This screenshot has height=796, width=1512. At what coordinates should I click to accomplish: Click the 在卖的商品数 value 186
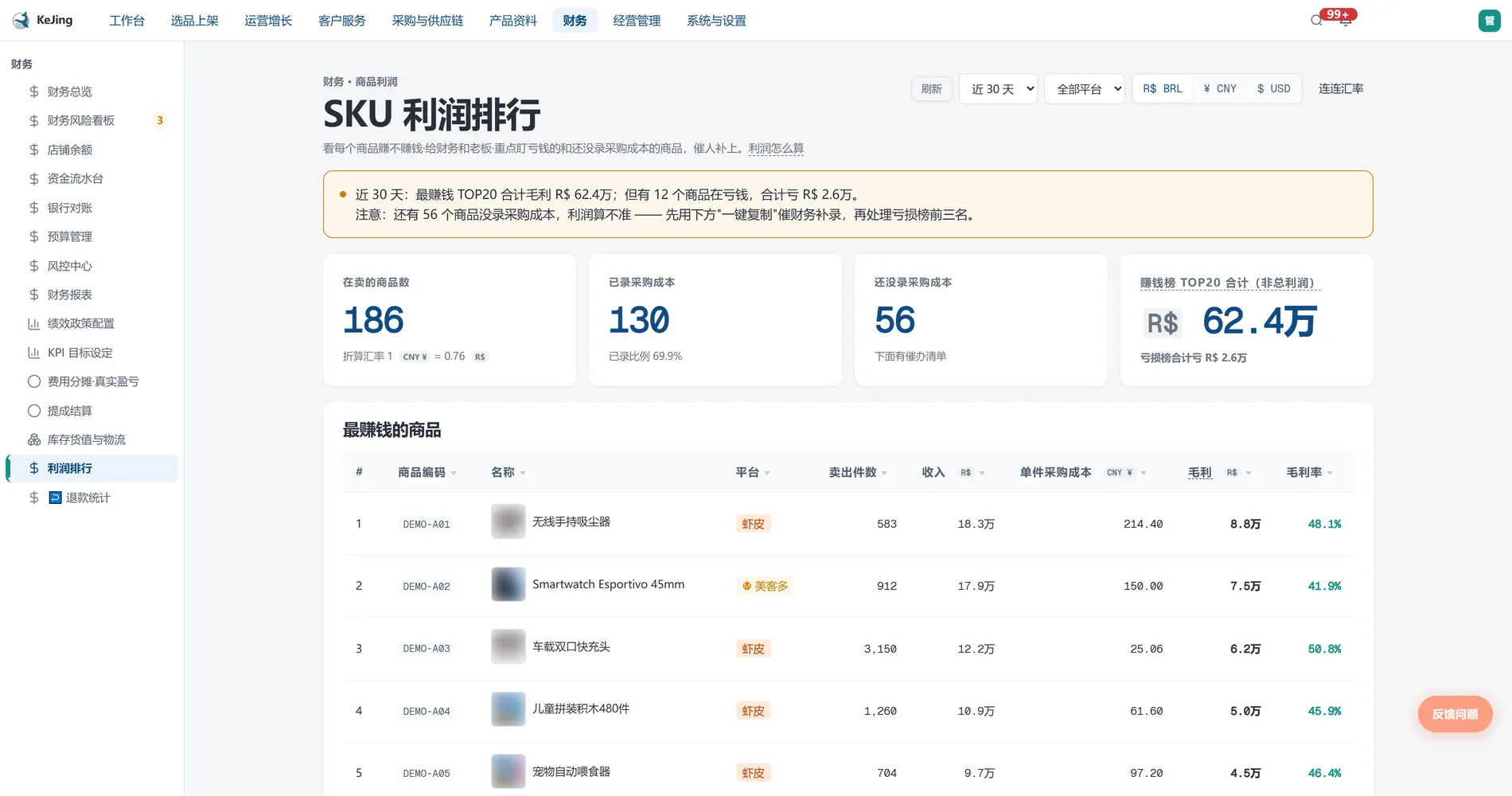[373, 320]
